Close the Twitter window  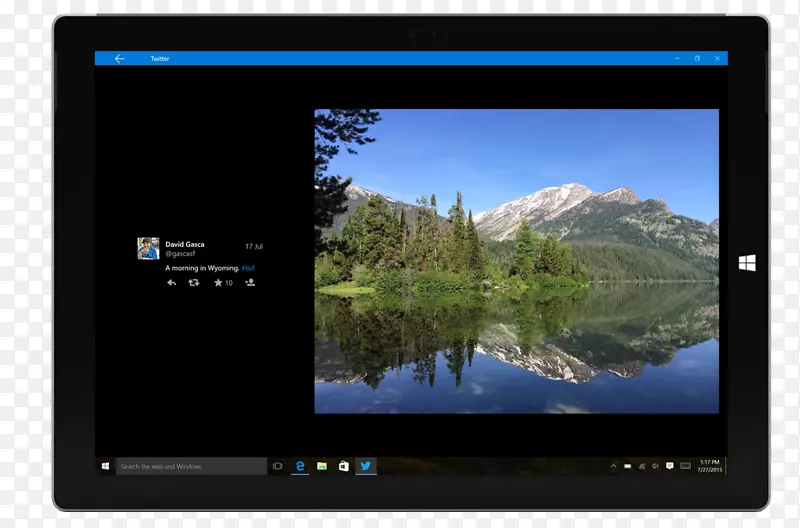717,59
